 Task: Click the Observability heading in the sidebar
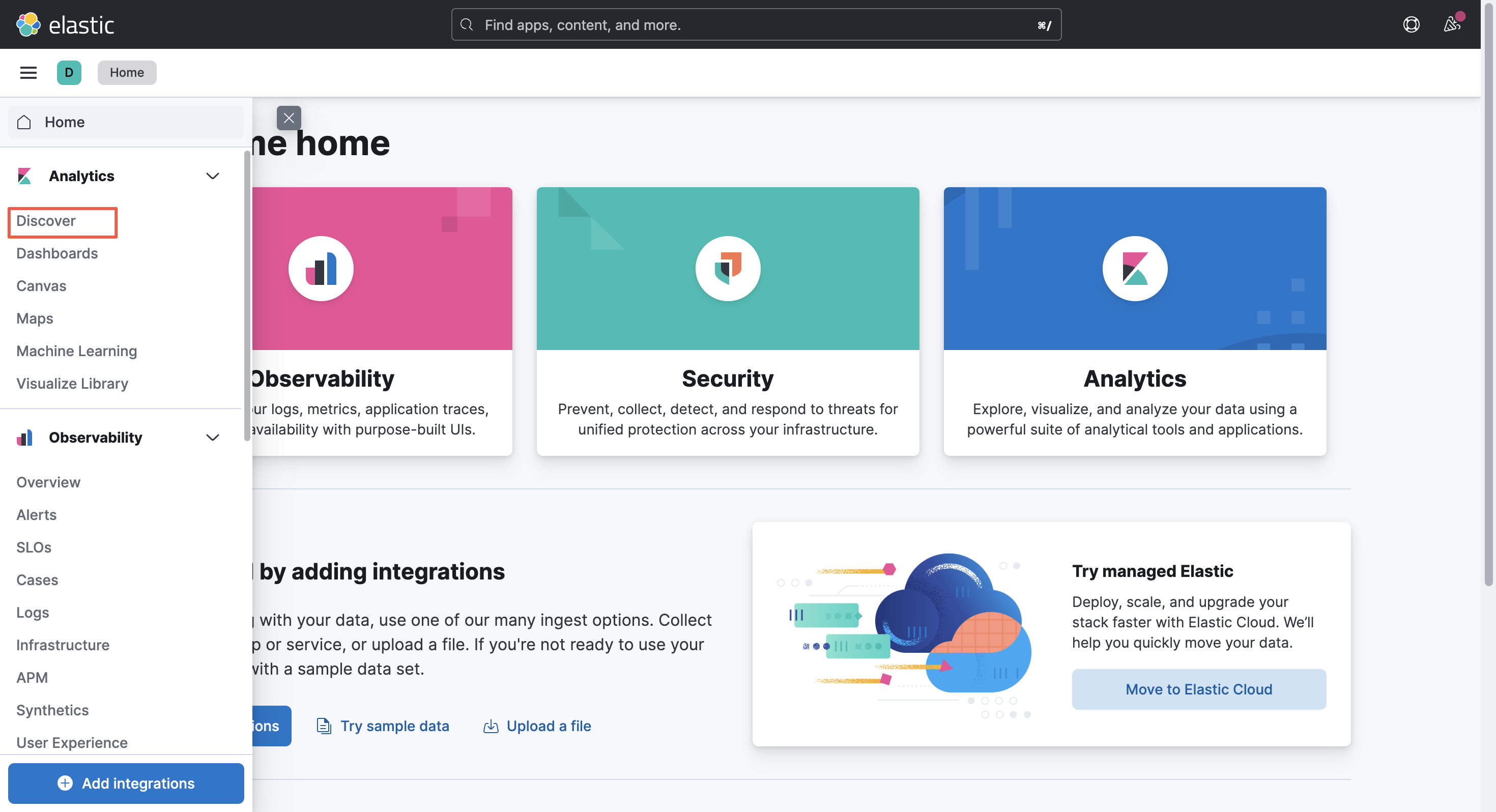pyautogui.click(x=95, y=438)
